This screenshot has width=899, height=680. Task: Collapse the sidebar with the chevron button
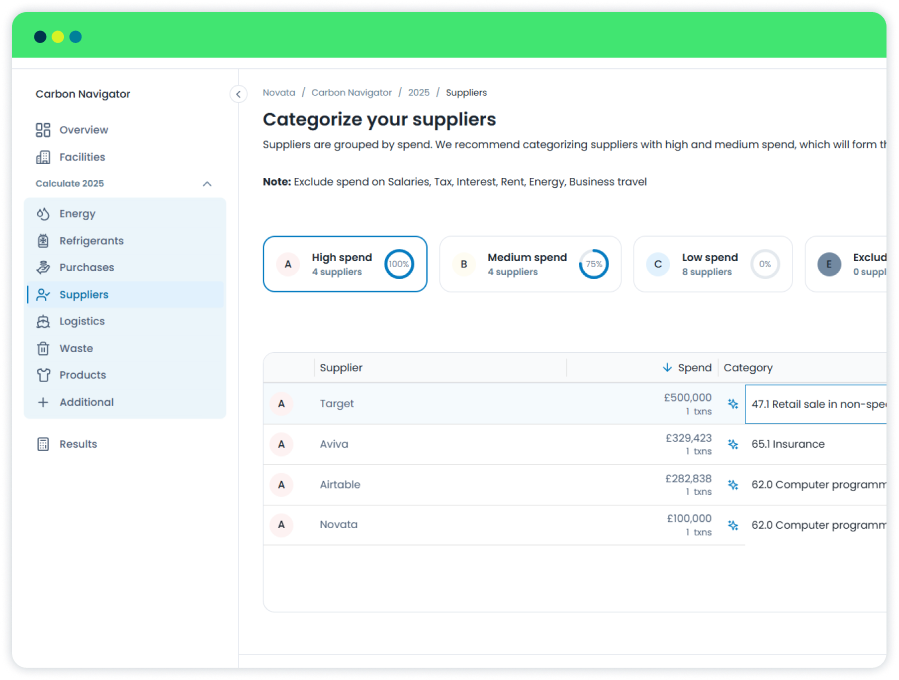[x=239, y=94]
